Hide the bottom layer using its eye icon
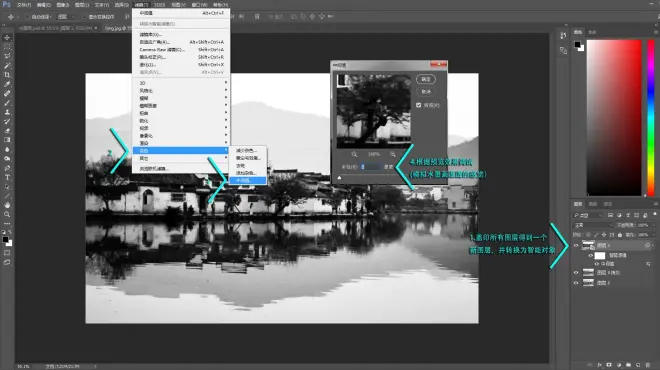This screenshot has height=370, width=660. pyautogui.click(x=576, y=283)
